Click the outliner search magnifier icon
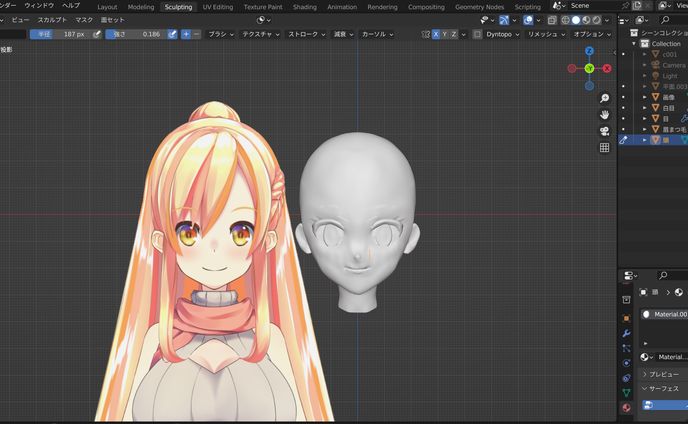688x424 pixels. [x=666, y=20]
